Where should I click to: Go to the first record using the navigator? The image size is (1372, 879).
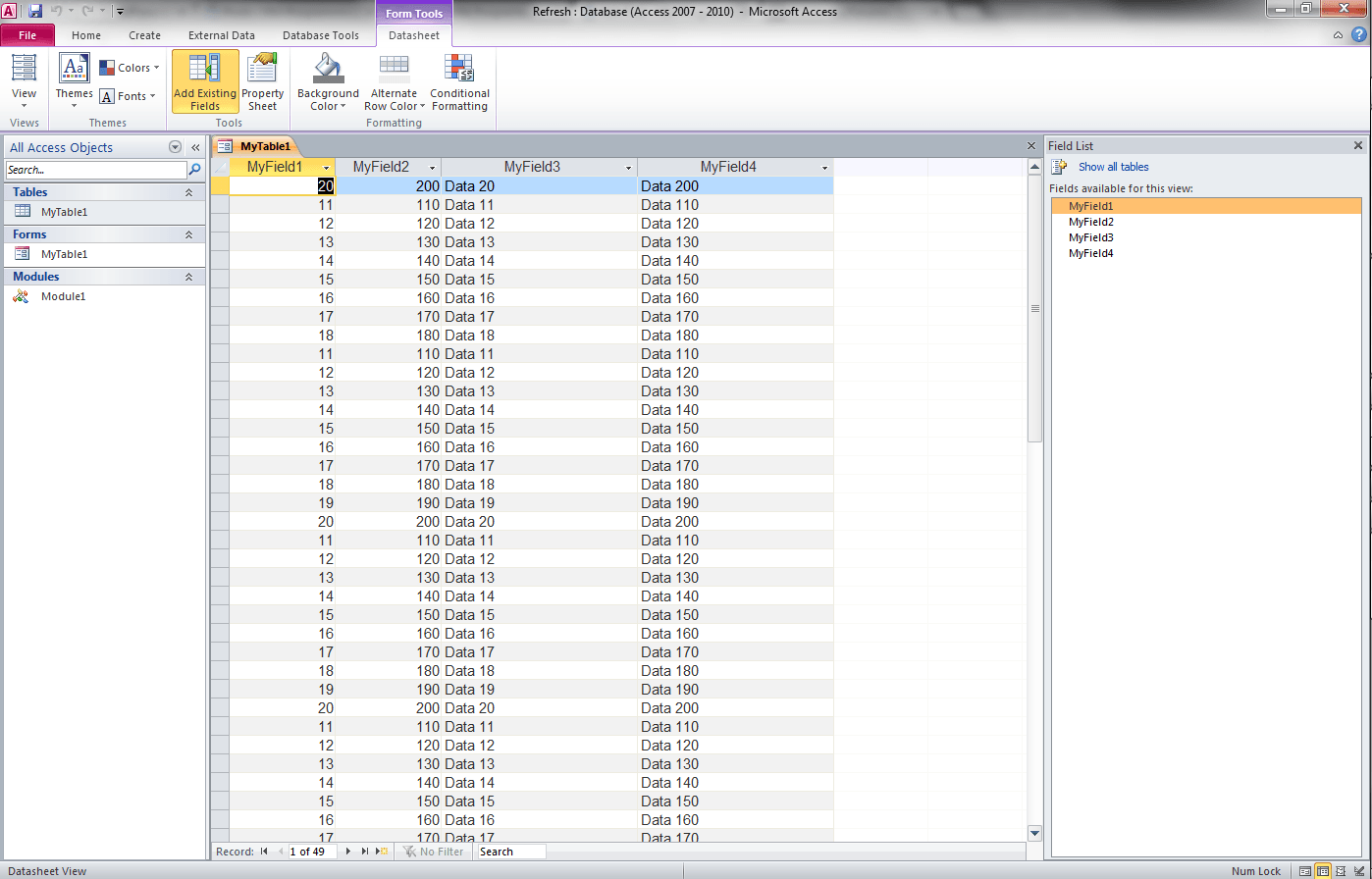pos(264,852)
